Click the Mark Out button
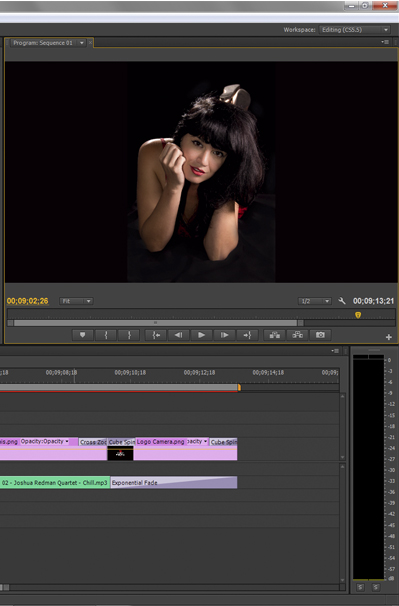The height and width of the screenshot is (606, 399). tap(129, 335)
